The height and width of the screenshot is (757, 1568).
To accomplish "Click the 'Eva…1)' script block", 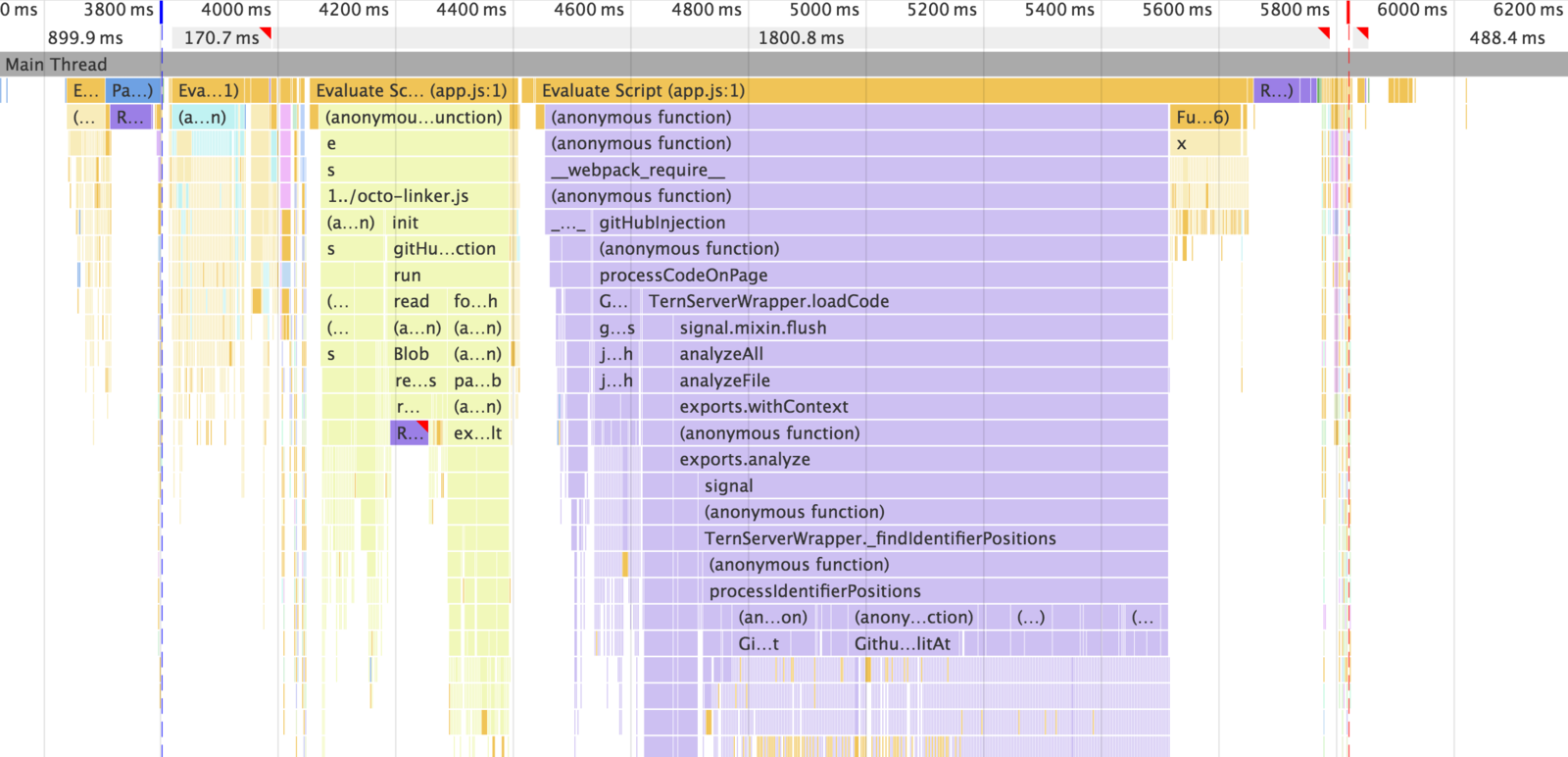I will (x=209, y=91).
